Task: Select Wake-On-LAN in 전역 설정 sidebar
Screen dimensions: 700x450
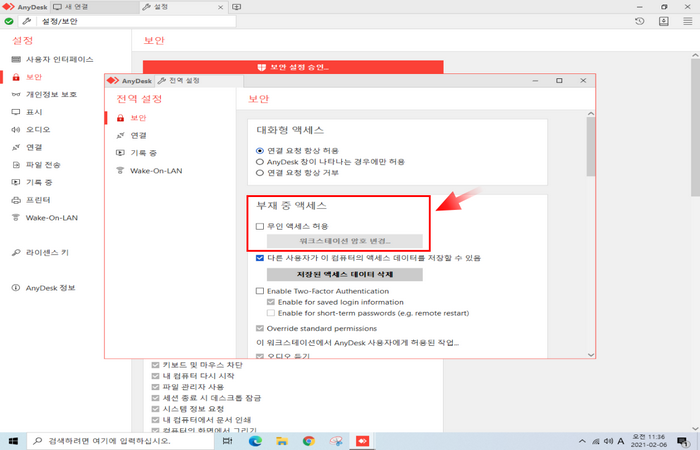Action: click(x=149, y=171)
